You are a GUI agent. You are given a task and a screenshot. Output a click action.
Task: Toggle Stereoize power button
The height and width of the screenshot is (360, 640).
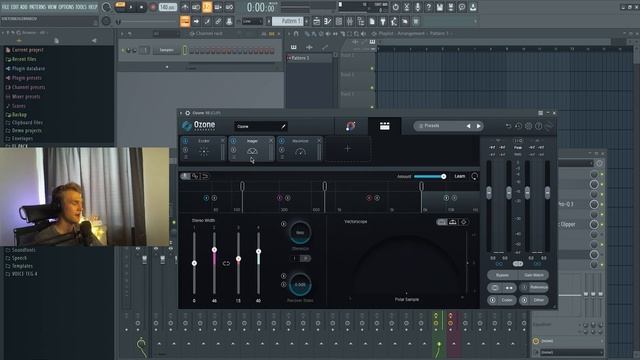(283, 224)
